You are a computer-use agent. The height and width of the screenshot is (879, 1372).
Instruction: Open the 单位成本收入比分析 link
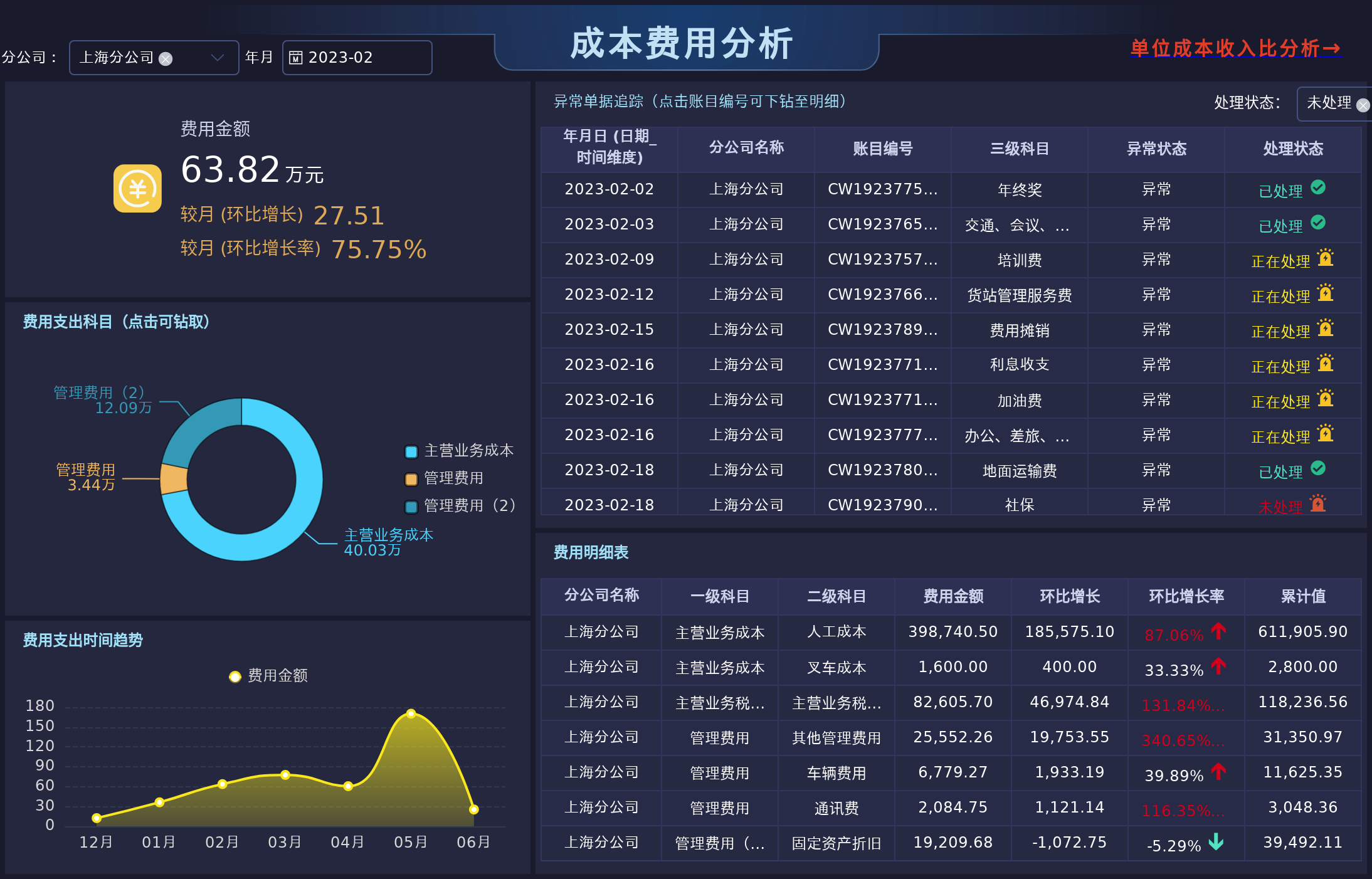click(1235, 48)
